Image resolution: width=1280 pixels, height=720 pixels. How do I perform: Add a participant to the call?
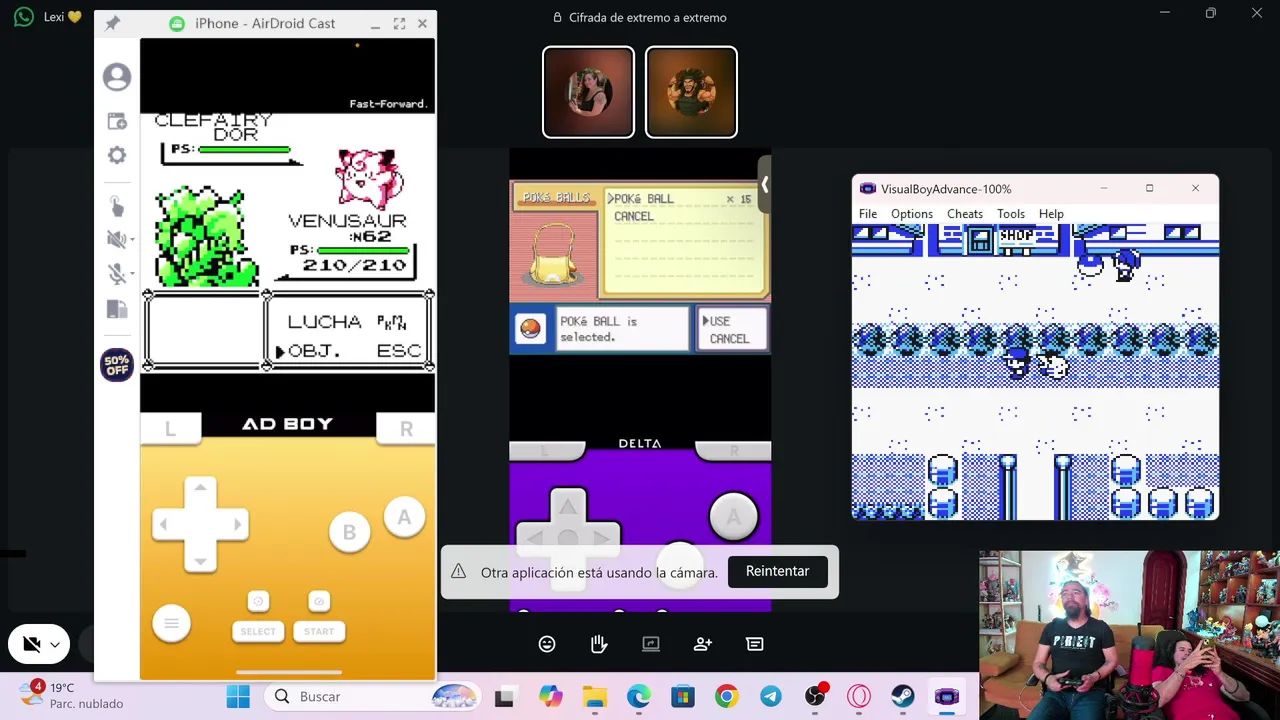[x=703, y=644]
